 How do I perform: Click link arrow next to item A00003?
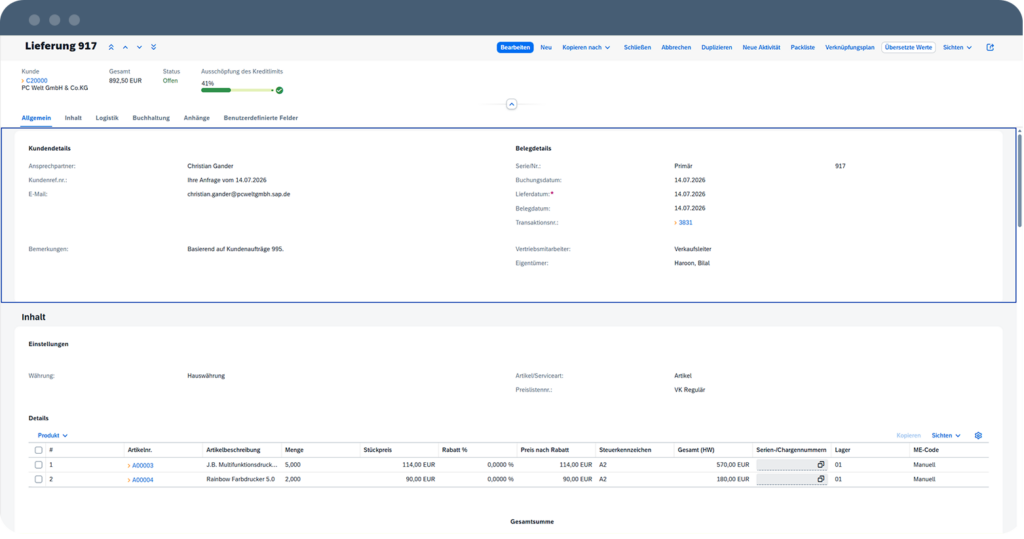pyautogui.click(x=129, y=466)
